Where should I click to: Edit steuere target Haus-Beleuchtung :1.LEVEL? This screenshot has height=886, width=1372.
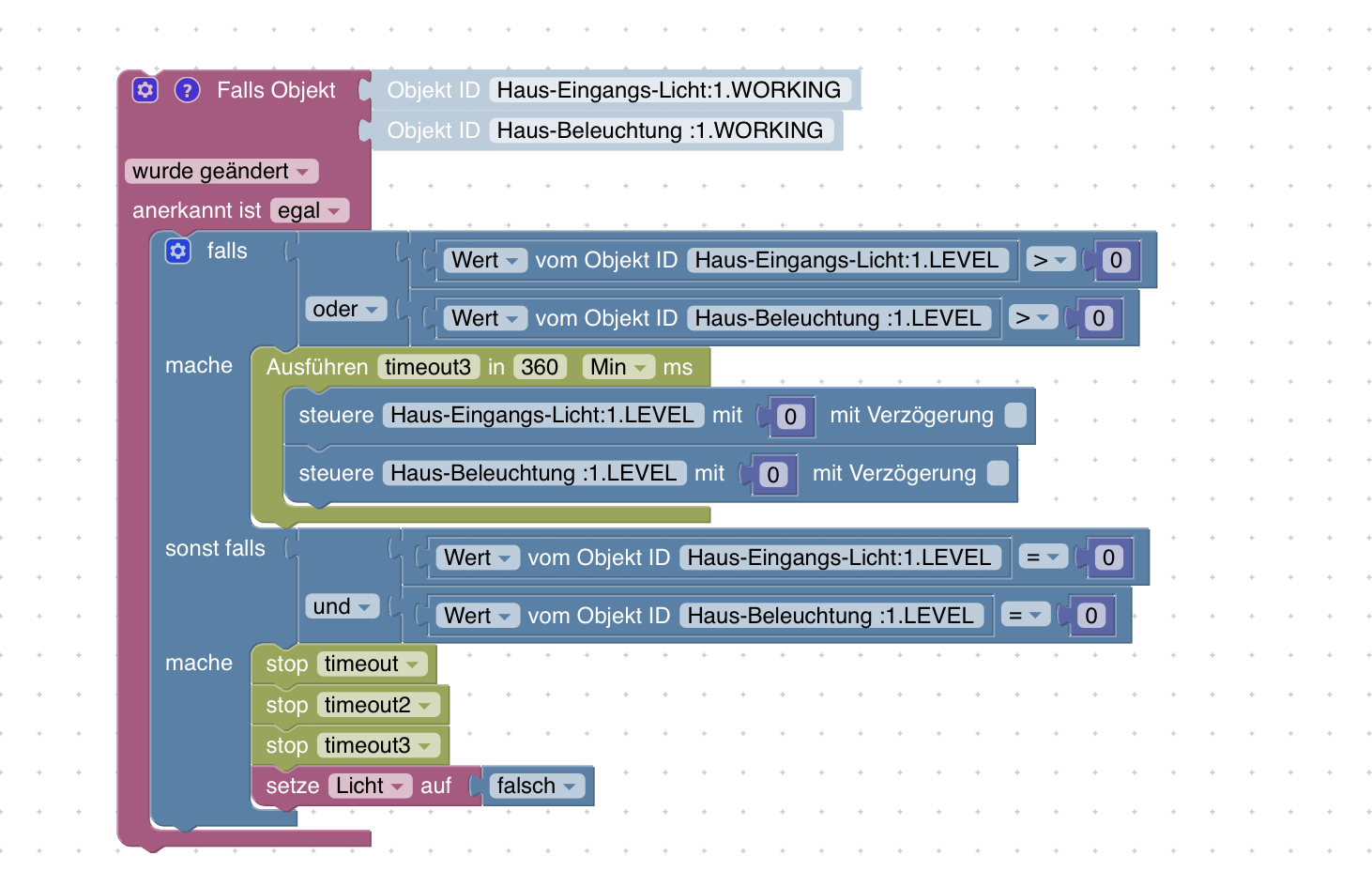coord(534,473)
